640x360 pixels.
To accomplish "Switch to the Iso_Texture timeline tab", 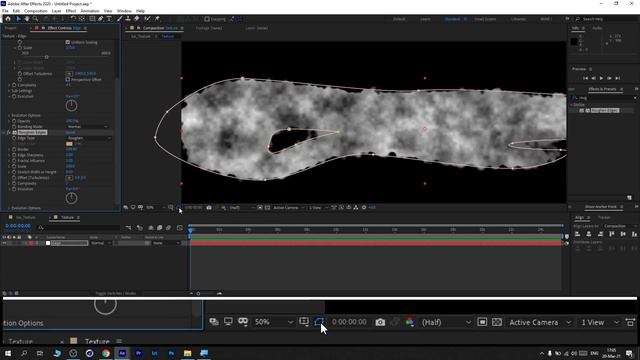I will tap(25, 217).
